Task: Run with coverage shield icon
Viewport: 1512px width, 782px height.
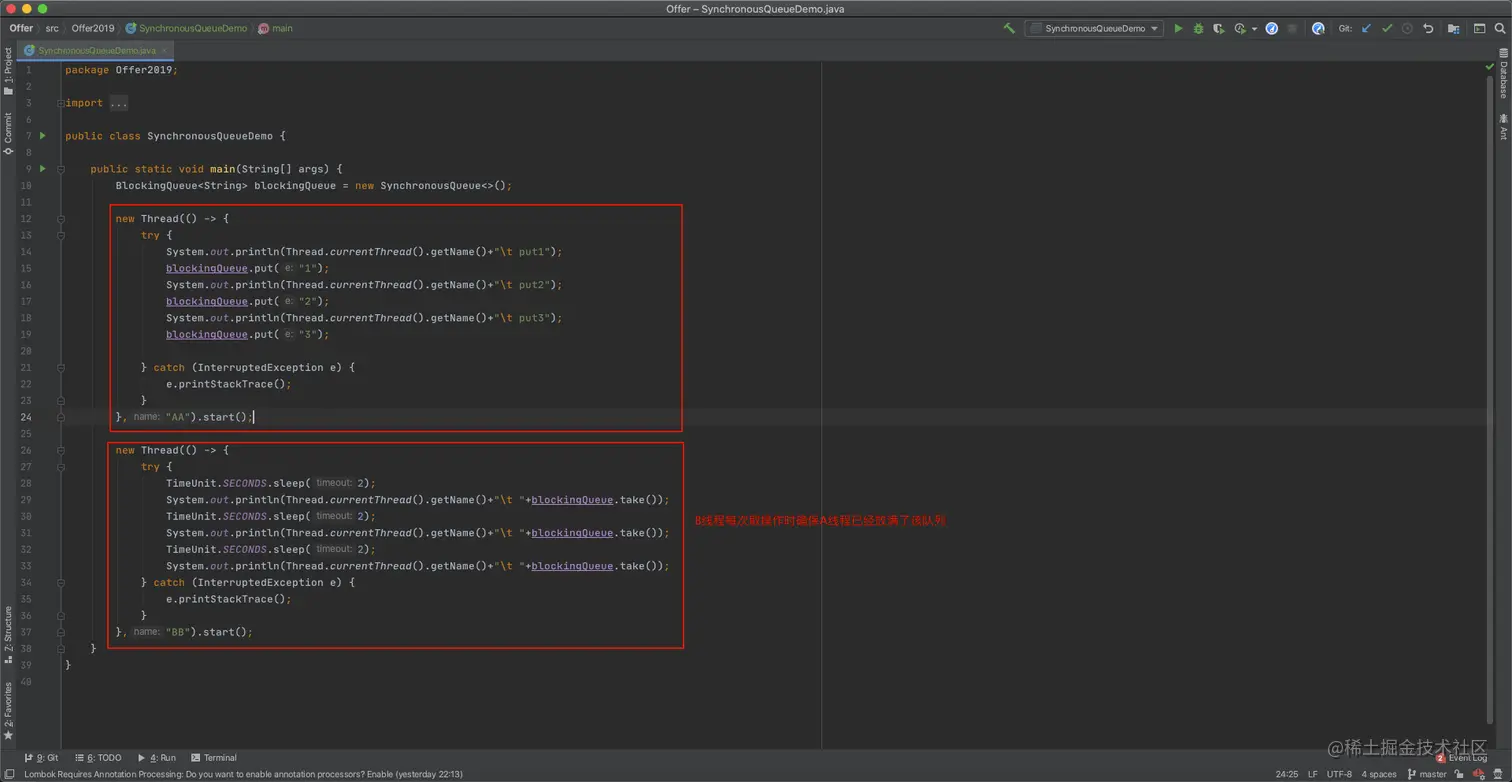Action: [1218, 29]
